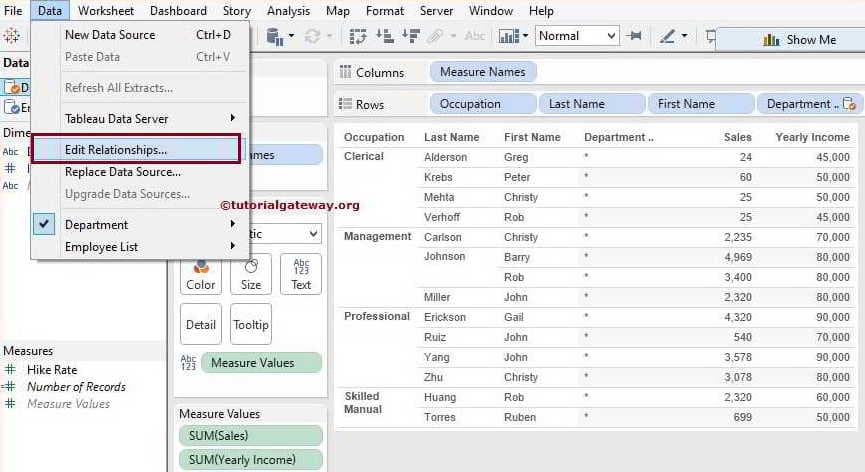Click the sort descending toolbar icon
This screenshot has width=865, height=472.
point(411,36)
